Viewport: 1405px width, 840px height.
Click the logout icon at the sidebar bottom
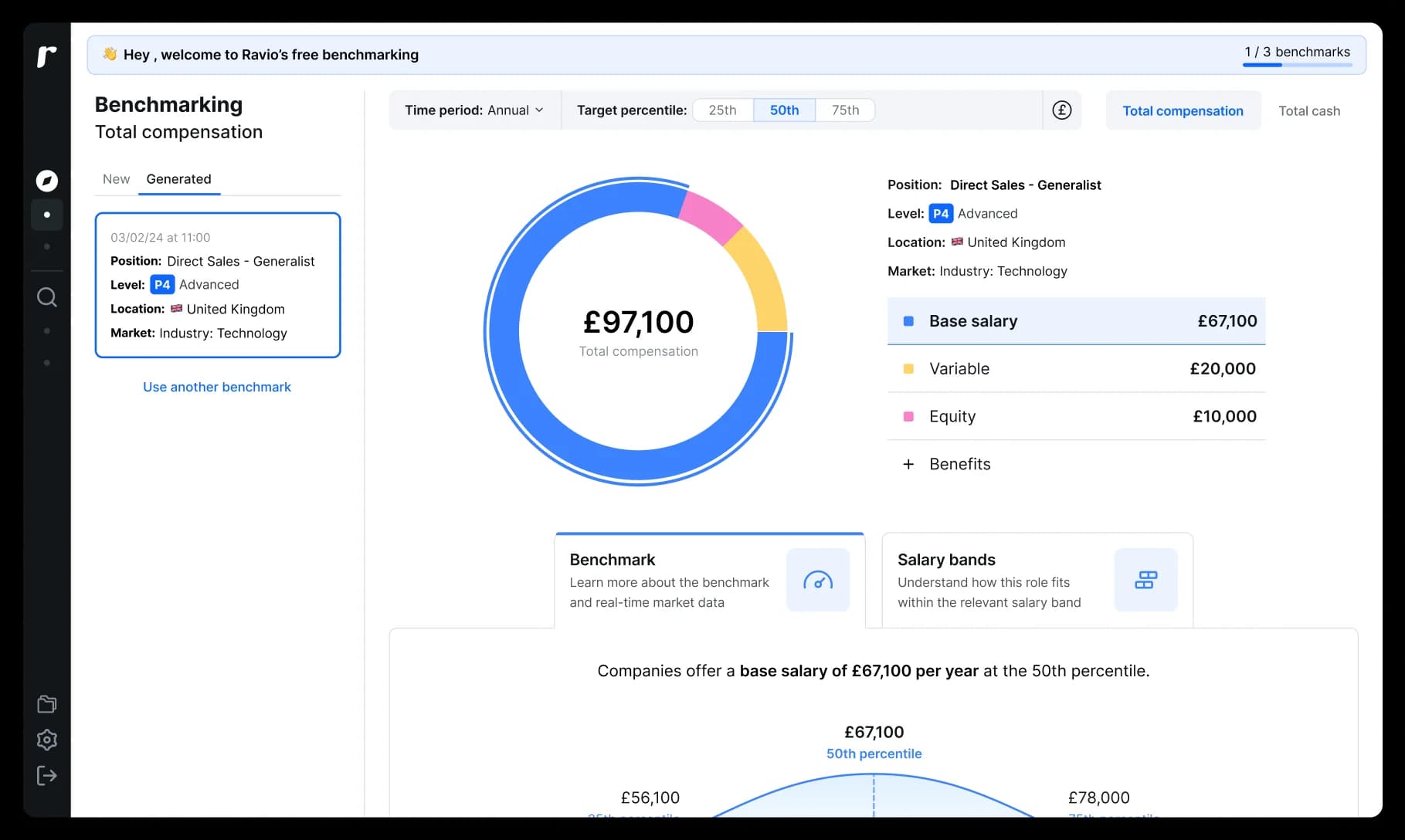(46, 776)
